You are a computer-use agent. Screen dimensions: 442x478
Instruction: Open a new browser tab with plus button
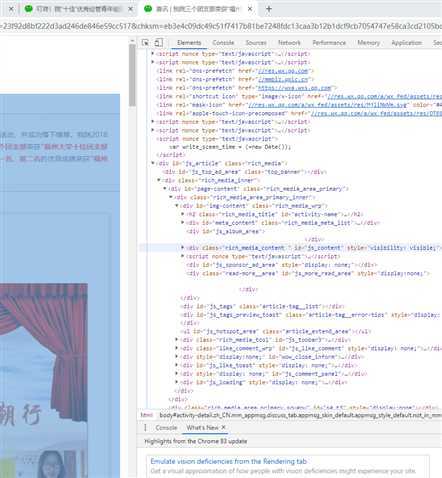point(269,9)
